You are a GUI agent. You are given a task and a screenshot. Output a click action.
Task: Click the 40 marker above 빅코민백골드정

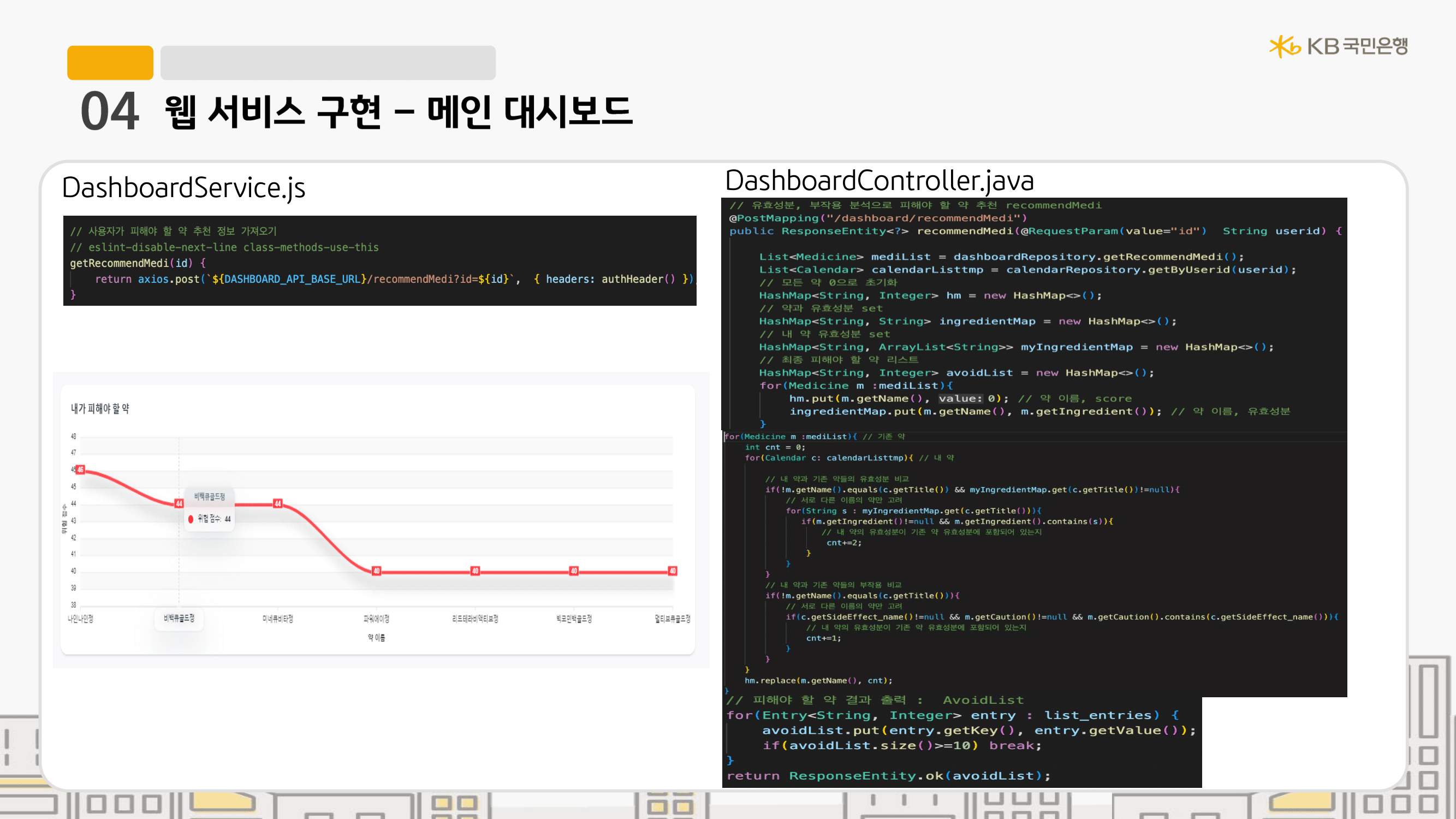[x=574, y=571]
